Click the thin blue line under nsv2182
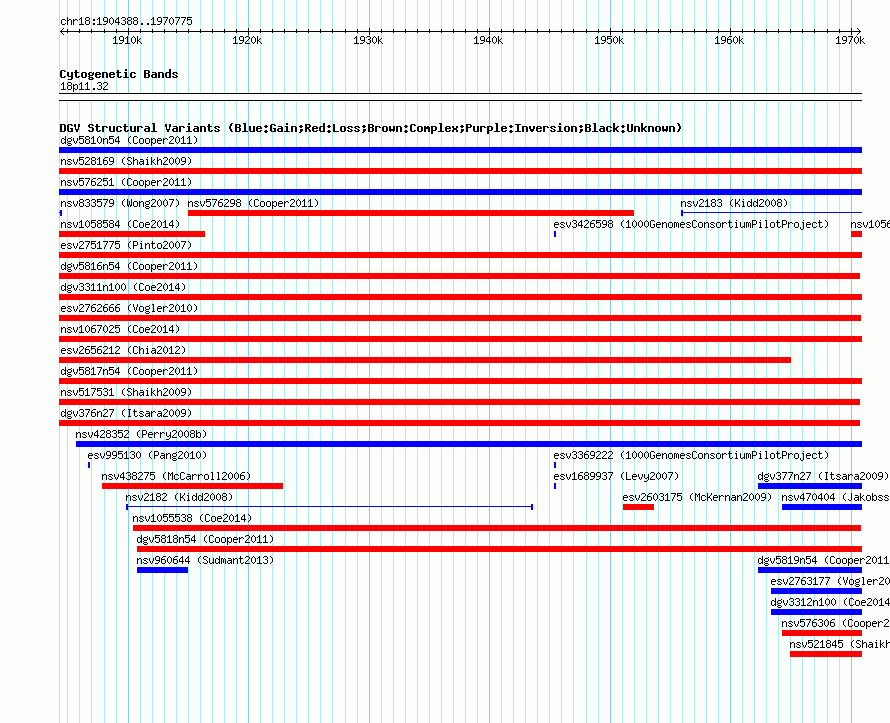 click(329, 507)
